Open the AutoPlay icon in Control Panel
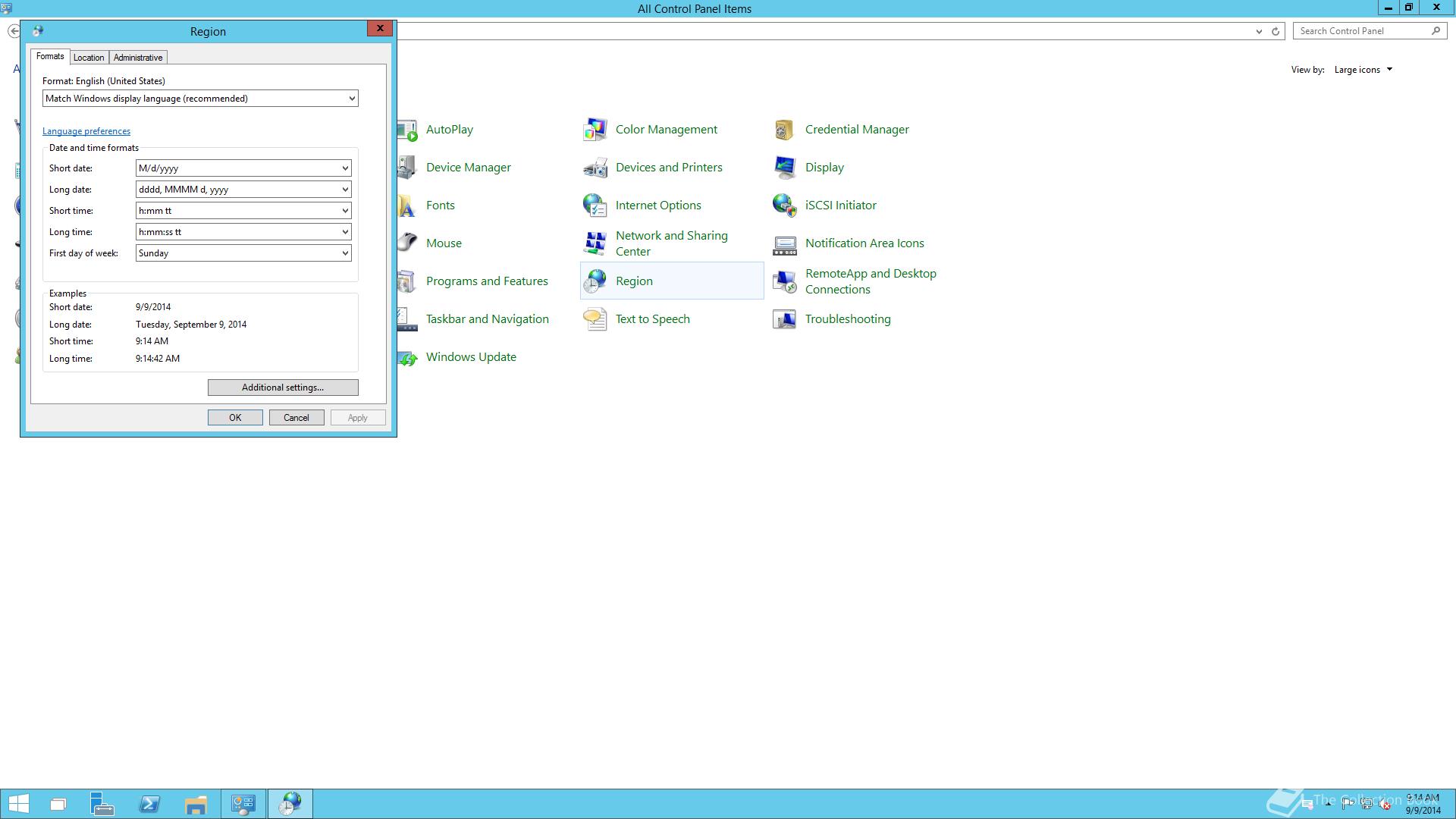This screenshot has width=1456, height=819. [408, 130]
